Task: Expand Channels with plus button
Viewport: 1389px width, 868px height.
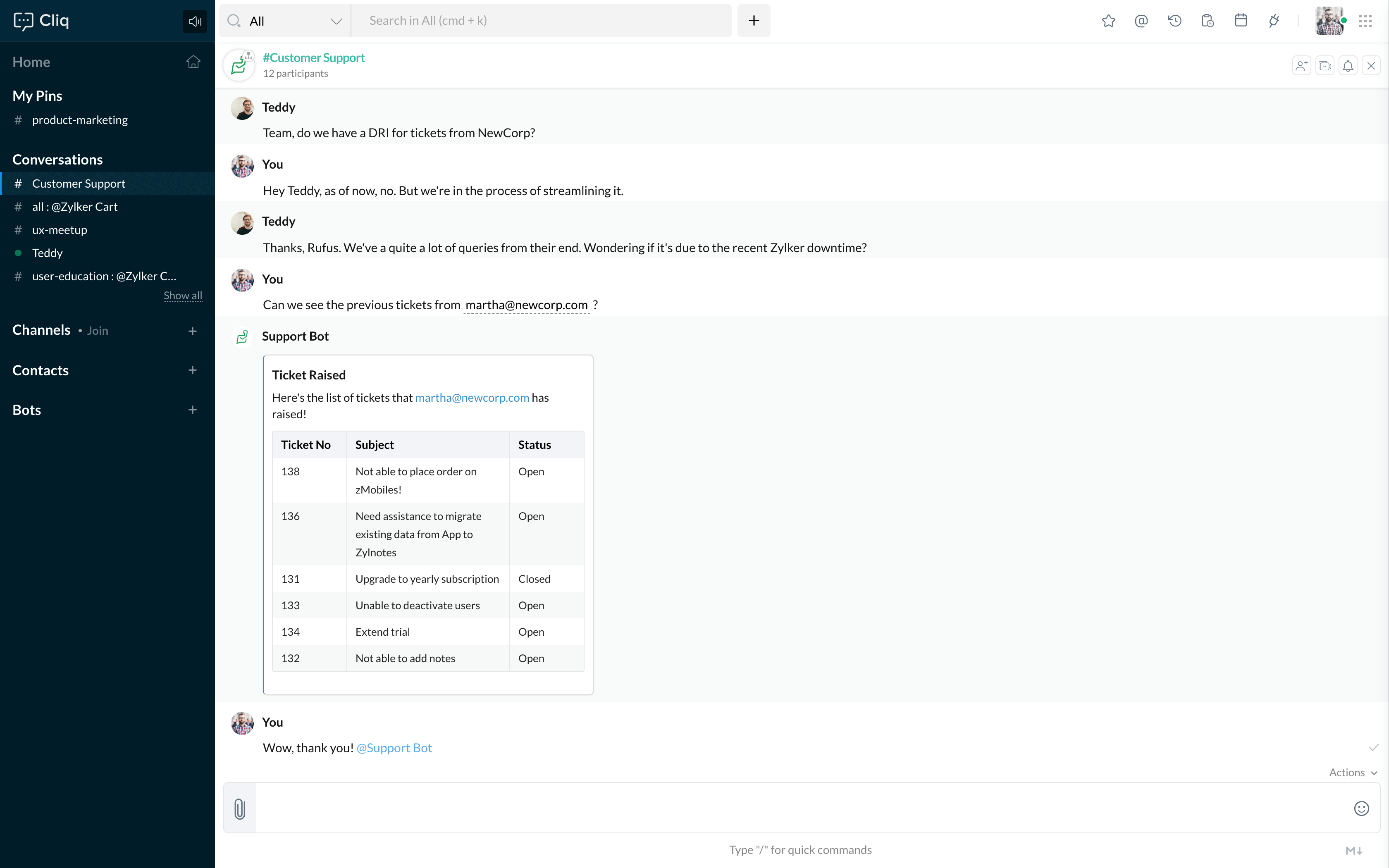Action: click(192, 331)
